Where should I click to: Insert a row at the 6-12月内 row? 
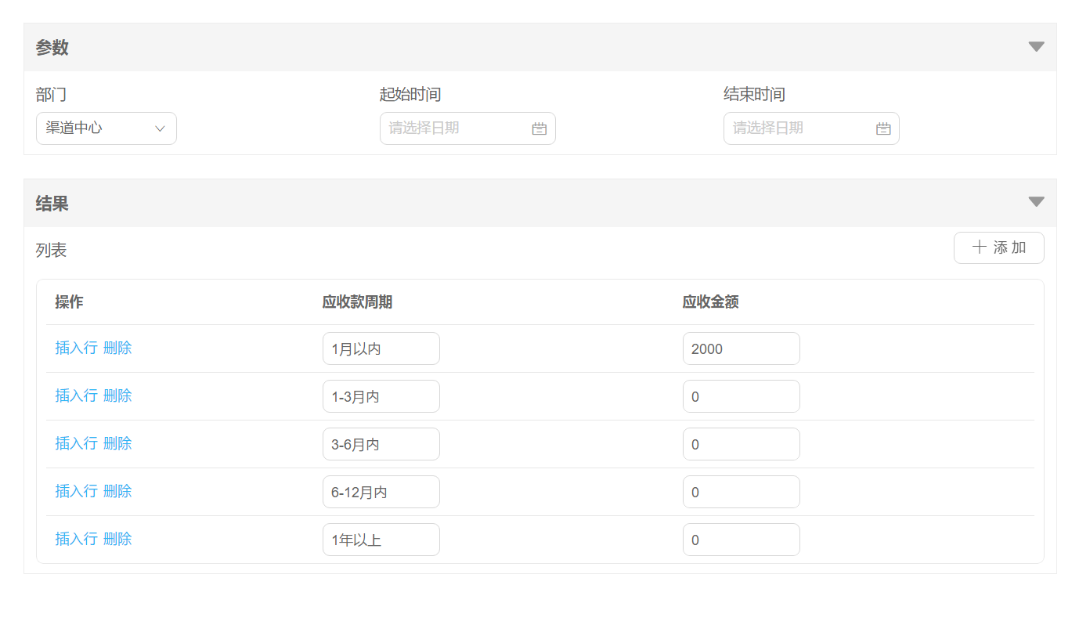76,491
